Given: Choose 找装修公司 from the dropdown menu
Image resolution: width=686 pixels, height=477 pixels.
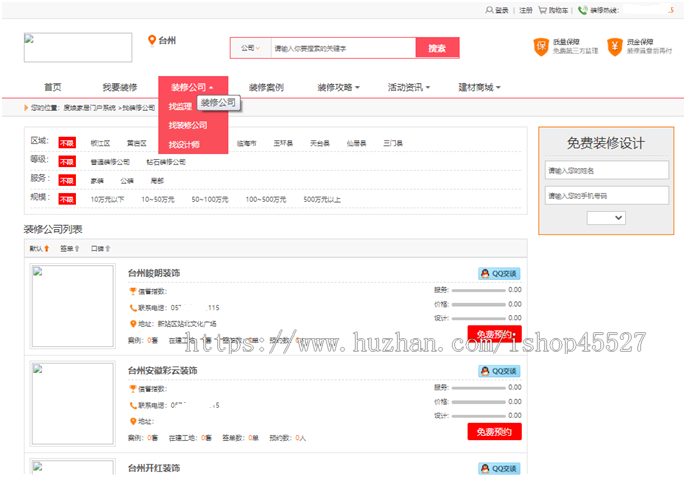Looking at the screenshot, I should (x=188, y=125).
